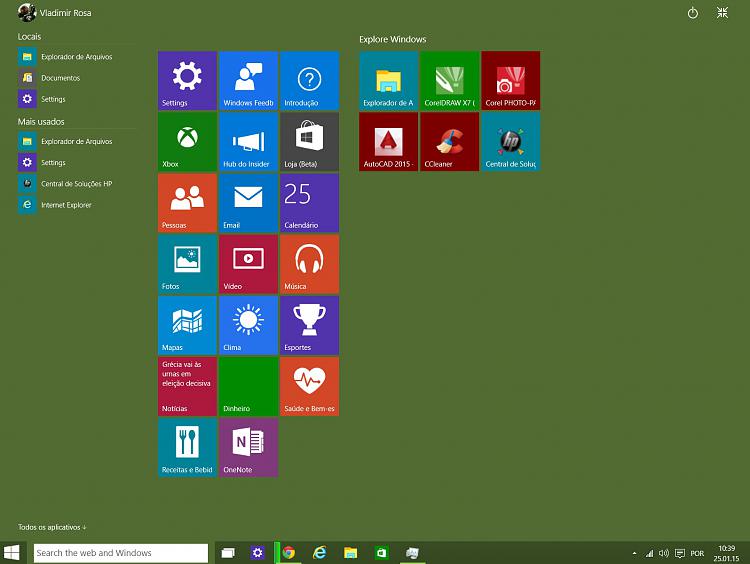Open Documentos under Locais
Viewport: 750px width, 564px height.
coord(49,78)
